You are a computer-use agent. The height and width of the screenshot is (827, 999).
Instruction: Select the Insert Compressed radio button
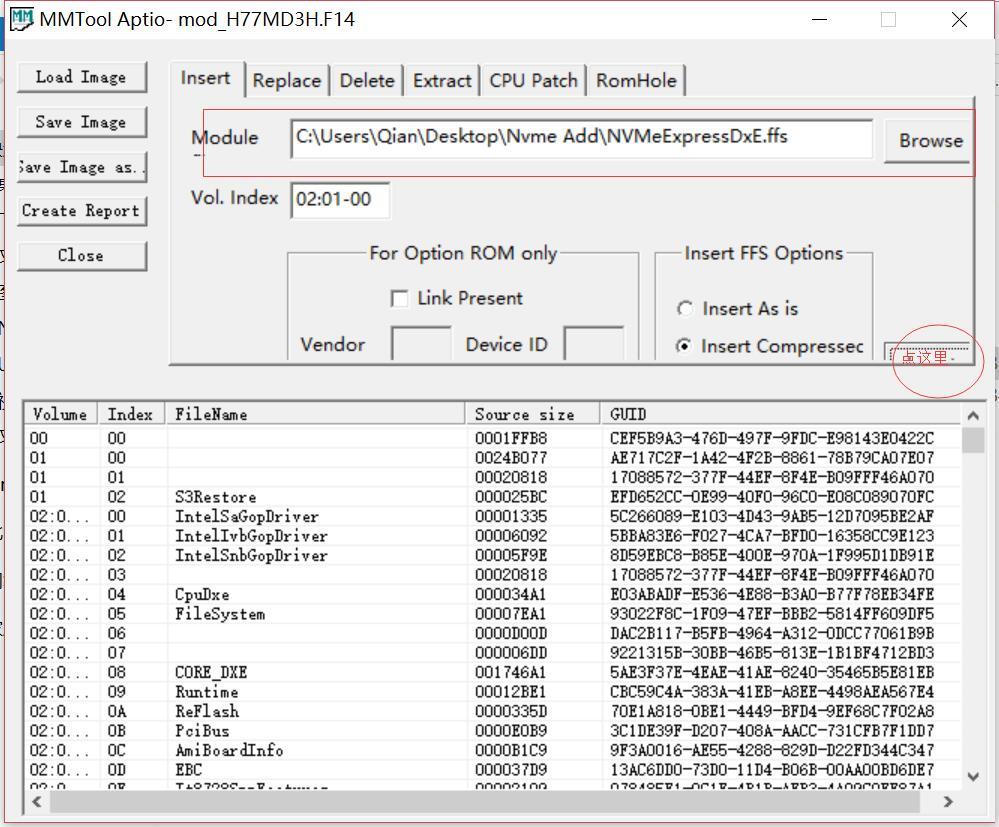pyautogui.click(x=685, y=346)
